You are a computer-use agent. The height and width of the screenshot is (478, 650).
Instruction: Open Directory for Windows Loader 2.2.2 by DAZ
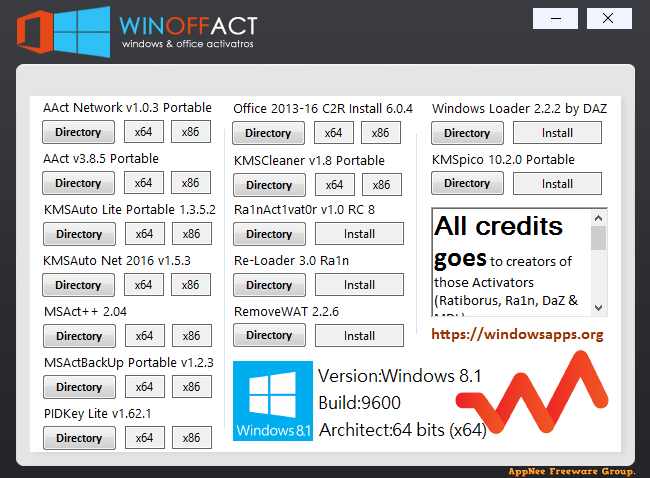[467, 133]
